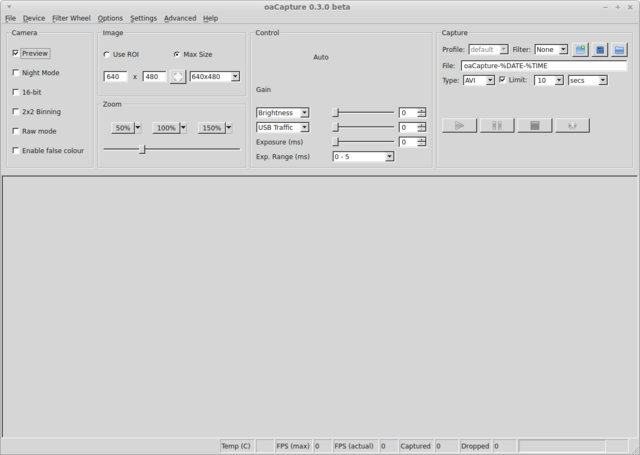
Task: Open the Limit value 10 dropdown
Action: pyautogui.click(x=549, y=80)
